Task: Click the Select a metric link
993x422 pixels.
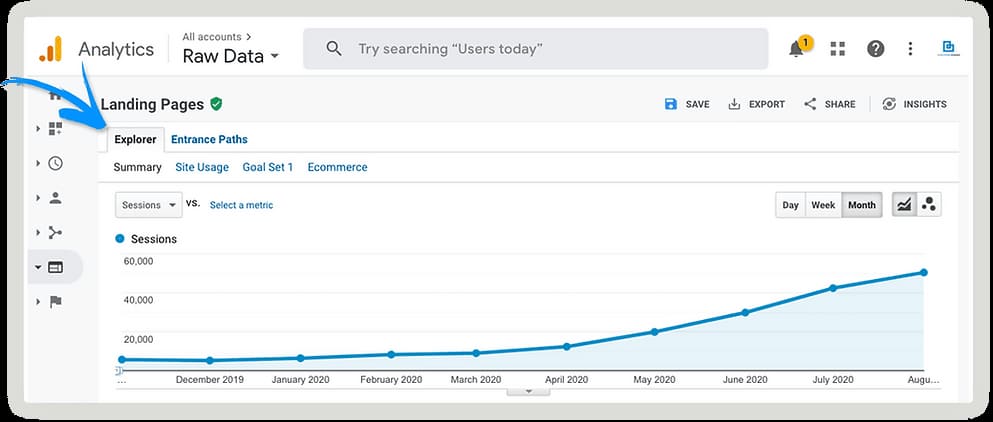Action: pyautogui.click(x=241, y=205)
